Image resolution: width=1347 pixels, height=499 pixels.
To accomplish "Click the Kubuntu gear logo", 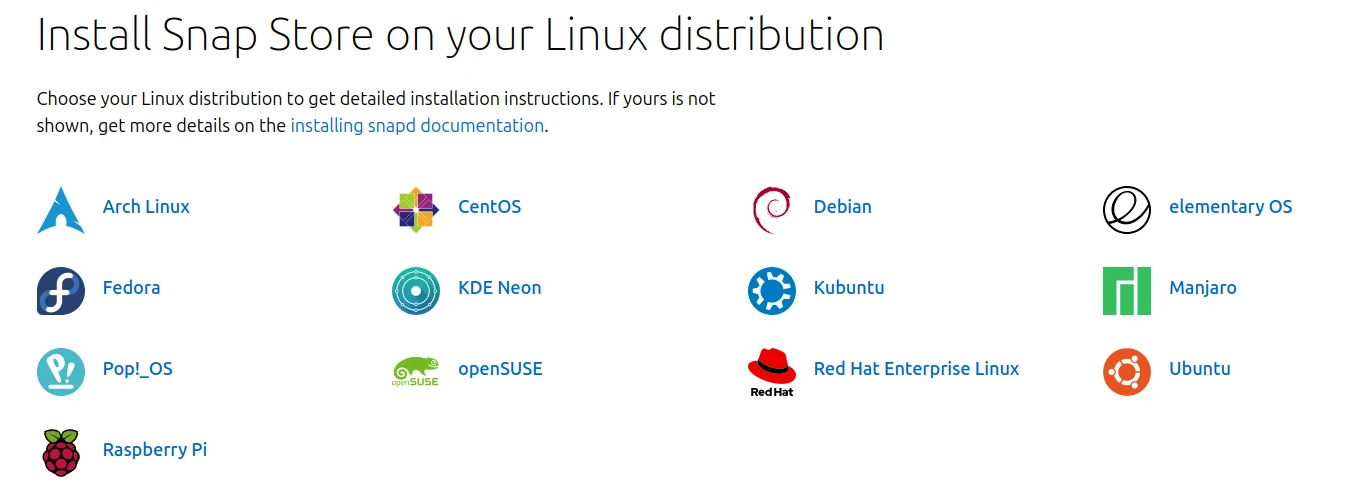I will (x=772, y=291).
